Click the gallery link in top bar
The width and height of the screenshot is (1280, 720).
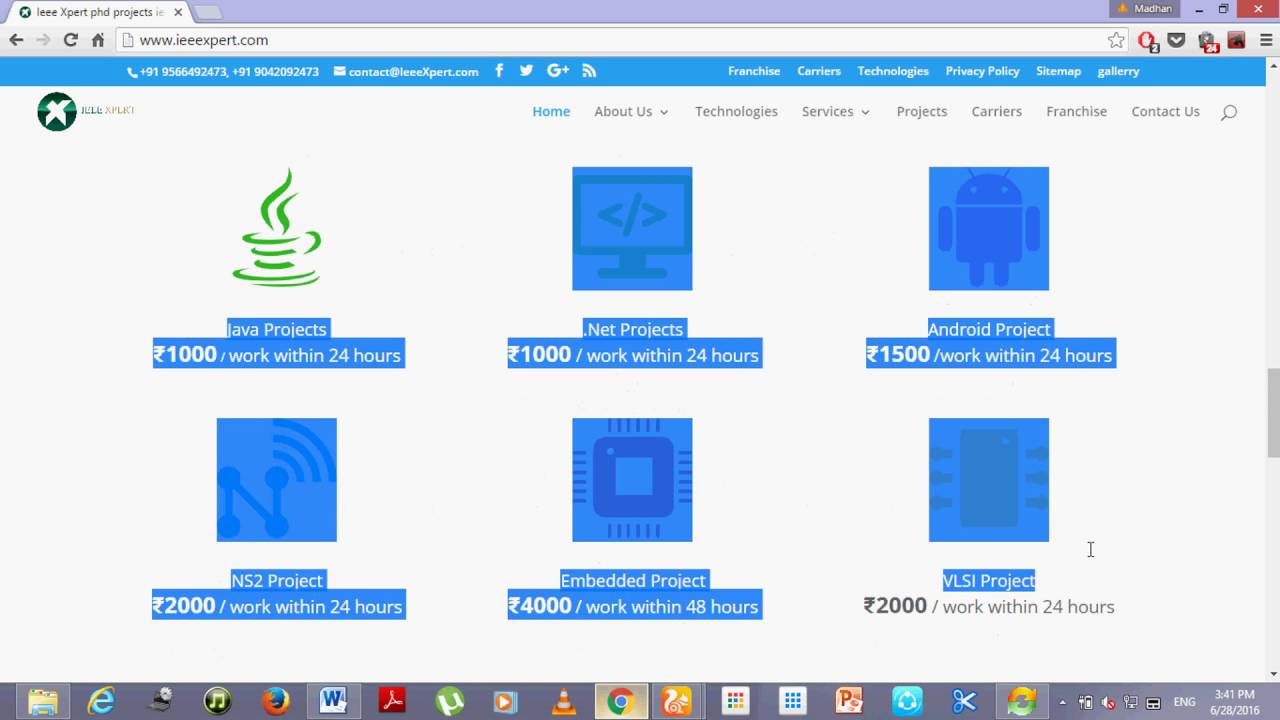click(1118, 71)
